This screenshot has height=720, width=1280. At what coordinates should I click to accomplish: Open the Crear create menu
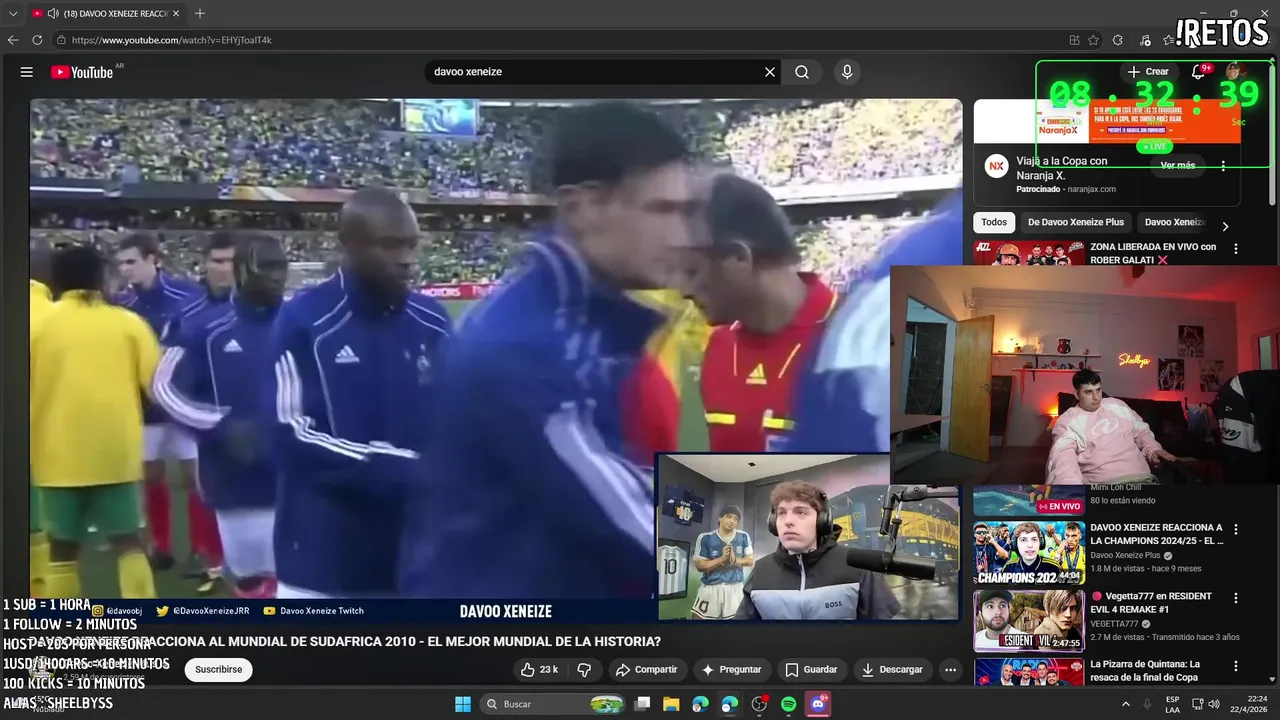[1148, 72]
